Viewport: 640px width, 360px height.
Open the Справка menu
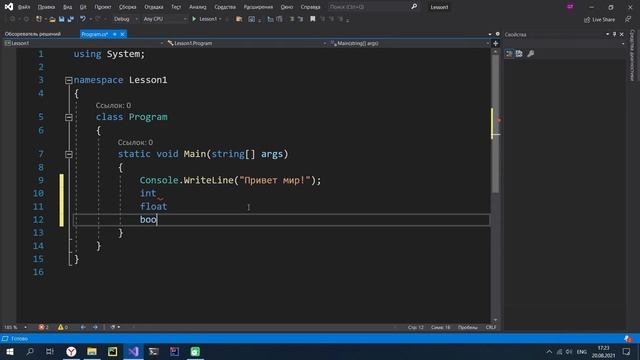tap(310, 7)
